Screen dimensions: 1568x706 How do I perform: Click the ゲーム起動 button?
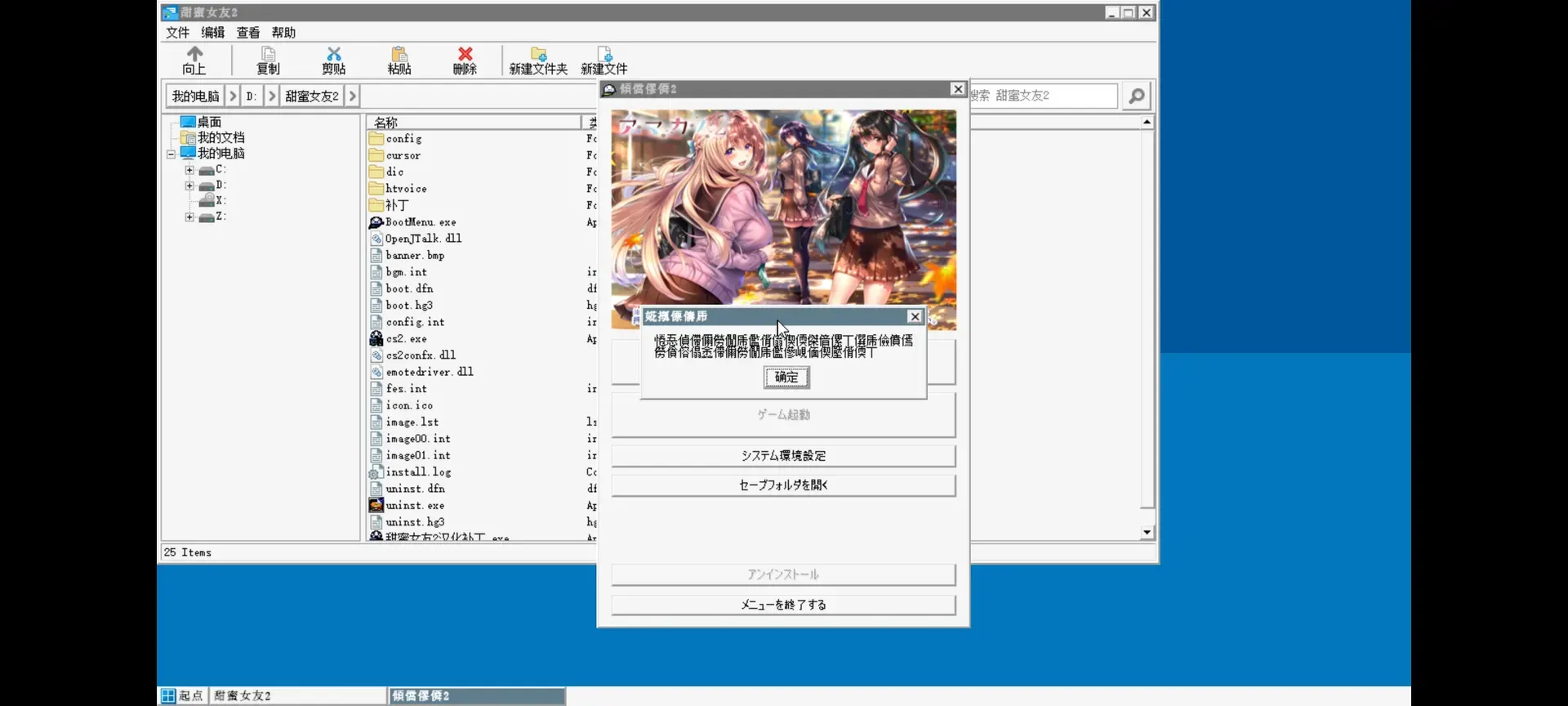(783, 415)
